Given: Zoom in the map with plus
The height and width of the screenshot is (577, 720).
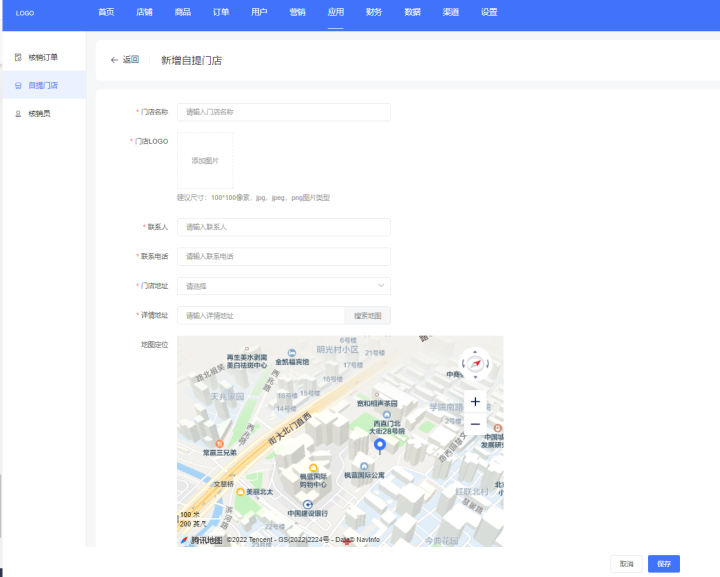Looking at the screenshot, I should point(475,402).
